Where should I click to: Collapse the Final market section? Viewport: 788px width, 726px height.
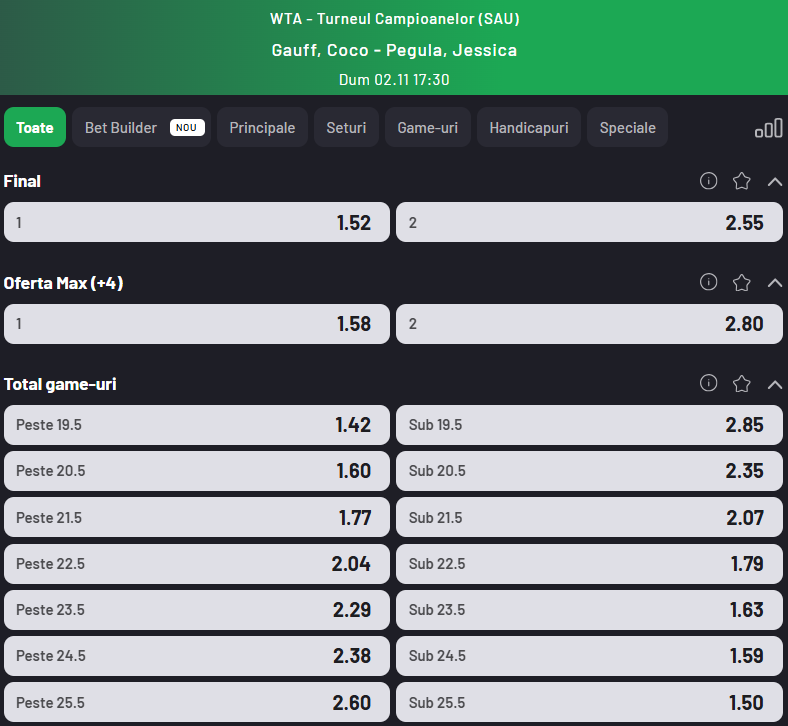tap(774, 181)
